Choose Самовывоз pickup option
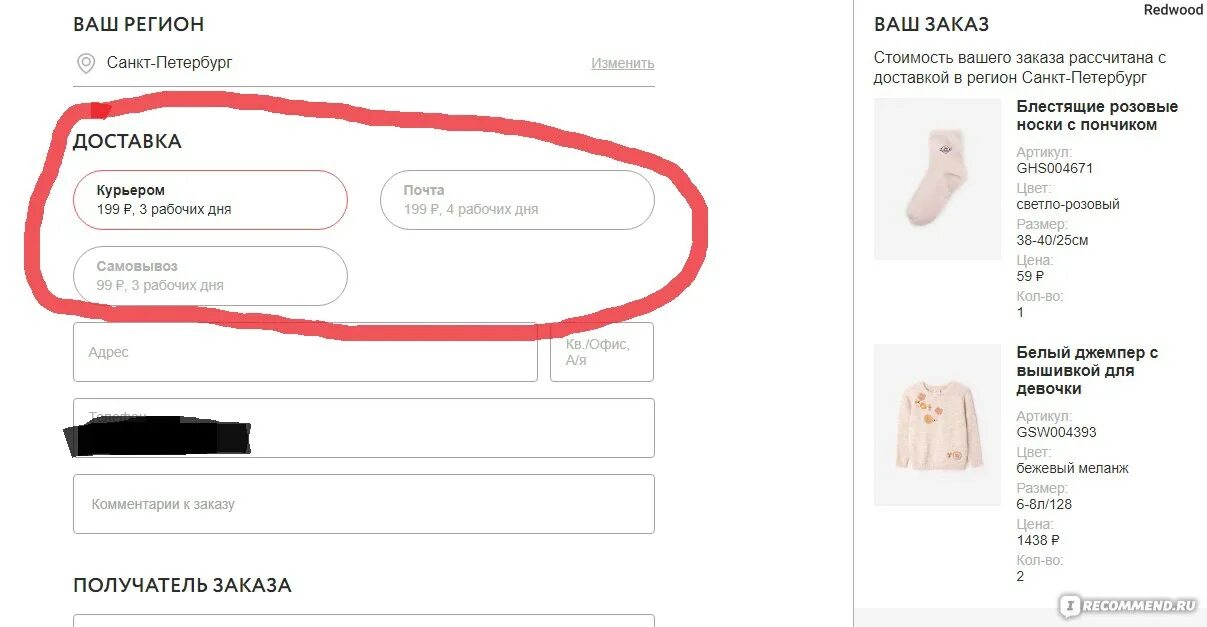 tap(210, 276)
